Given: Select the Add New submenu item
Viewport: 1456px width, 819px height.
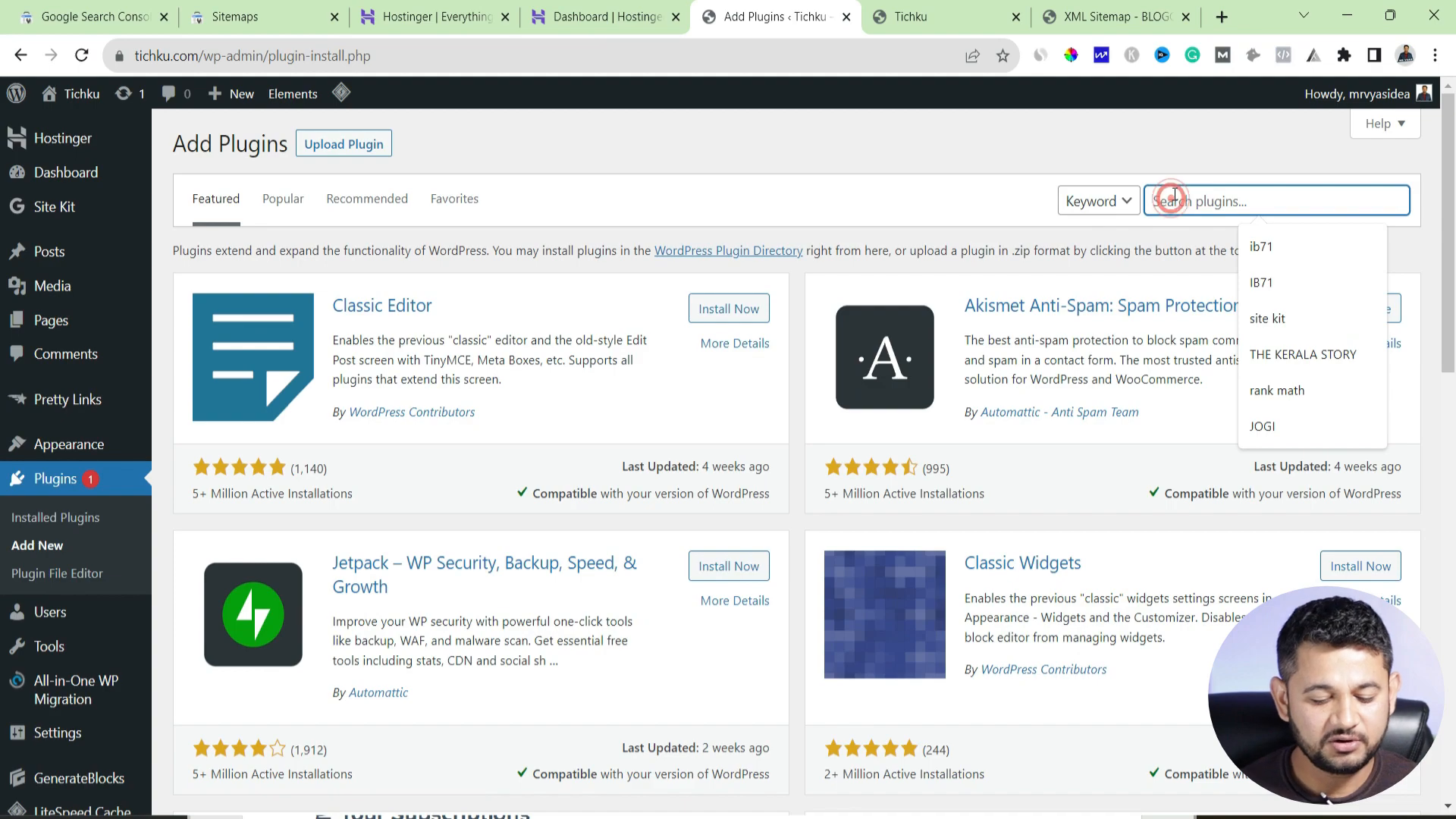Looking at the screenshot, I should coord(37,545).
